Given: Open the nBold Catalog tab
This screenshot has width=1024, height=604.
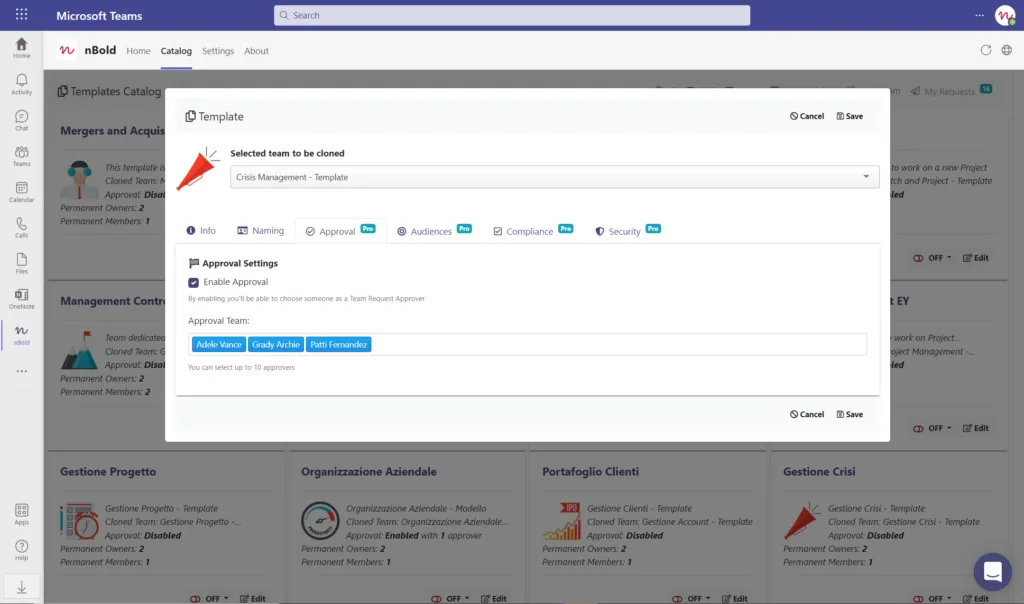Looking at the screenshot, I should [176, 50].
